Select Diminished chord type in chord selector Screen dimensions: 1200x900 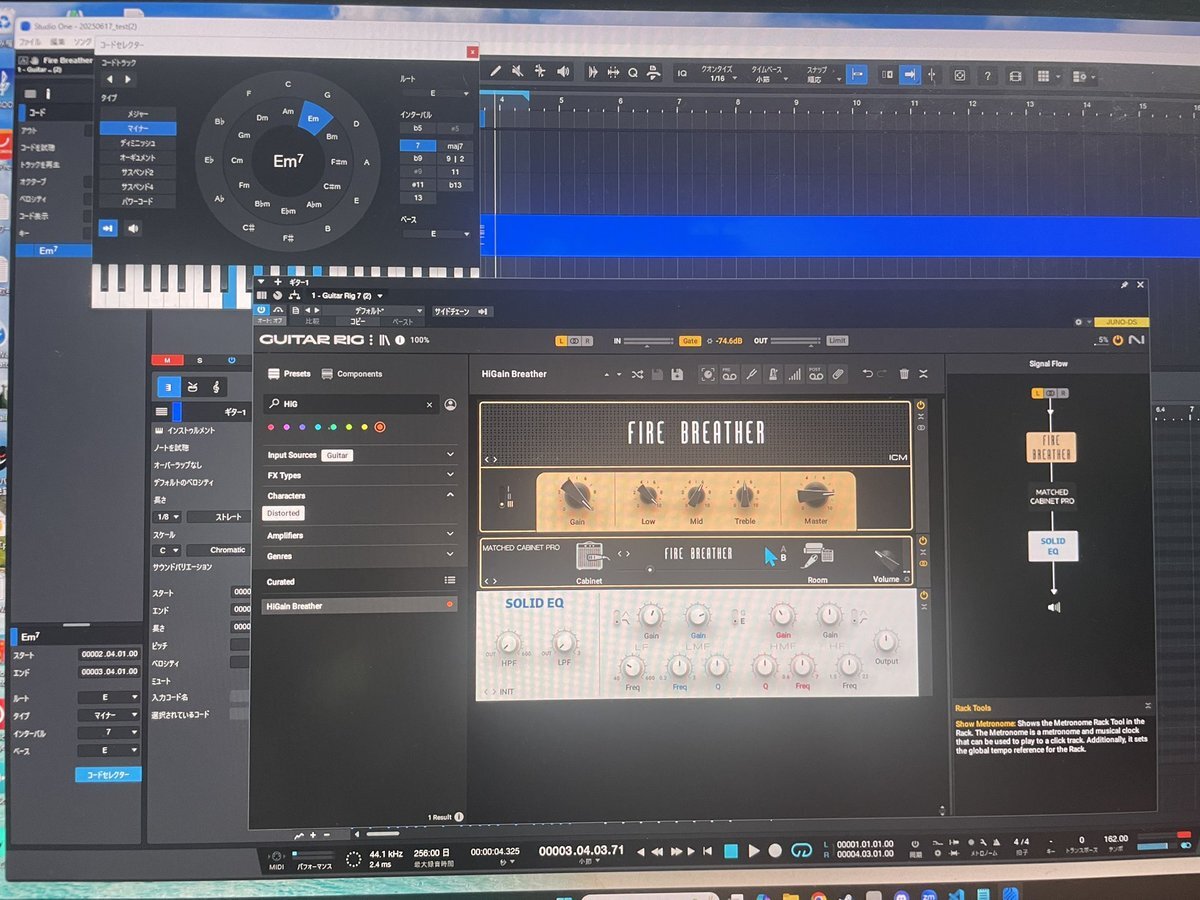tap(138, 143)
